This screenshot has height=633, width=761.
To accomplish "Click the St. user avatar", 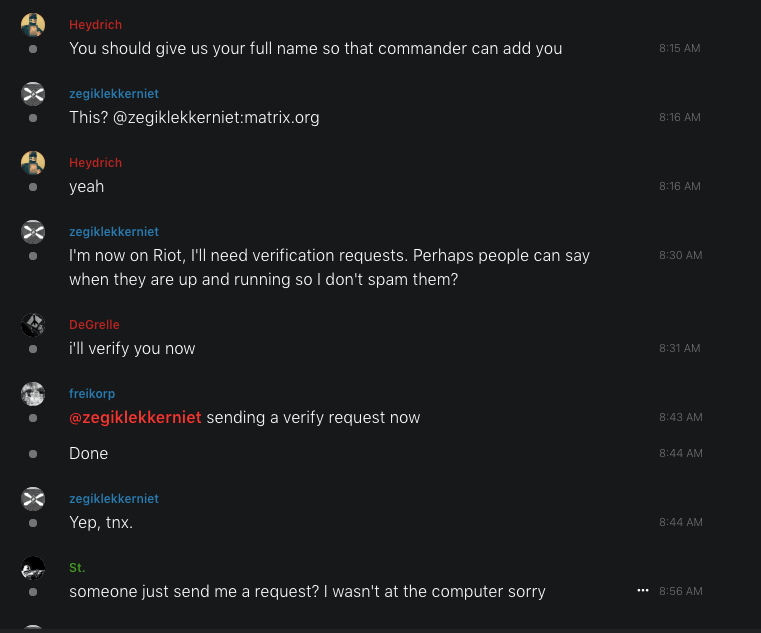I will pos(33,567).
